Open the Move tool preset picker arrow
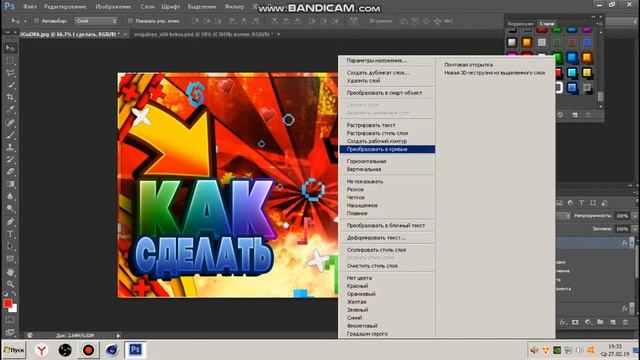This screenshot has width=640, height=360. (x=25, y=21)
